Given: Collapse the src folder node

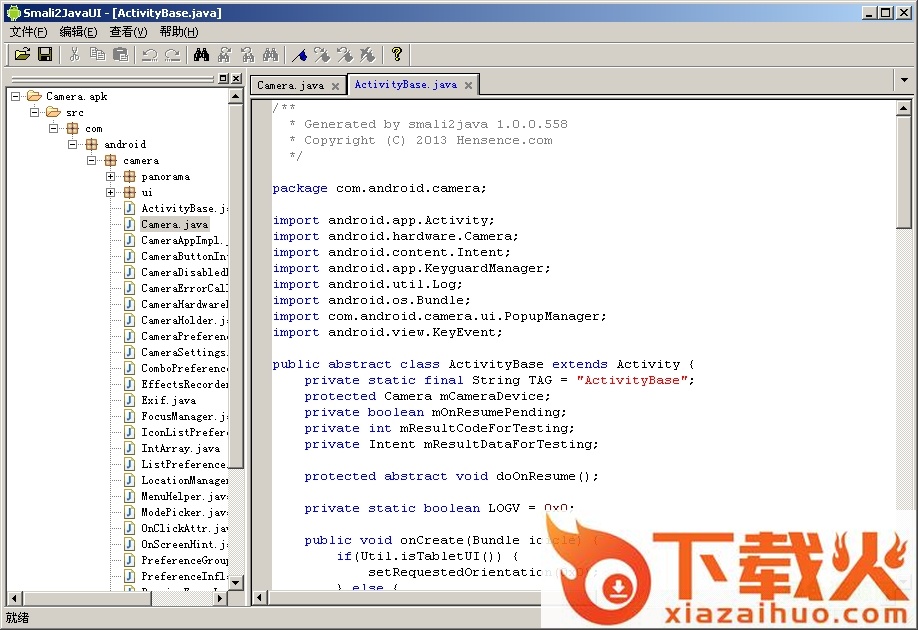Looking at the screenshot, I should [35, 113].
